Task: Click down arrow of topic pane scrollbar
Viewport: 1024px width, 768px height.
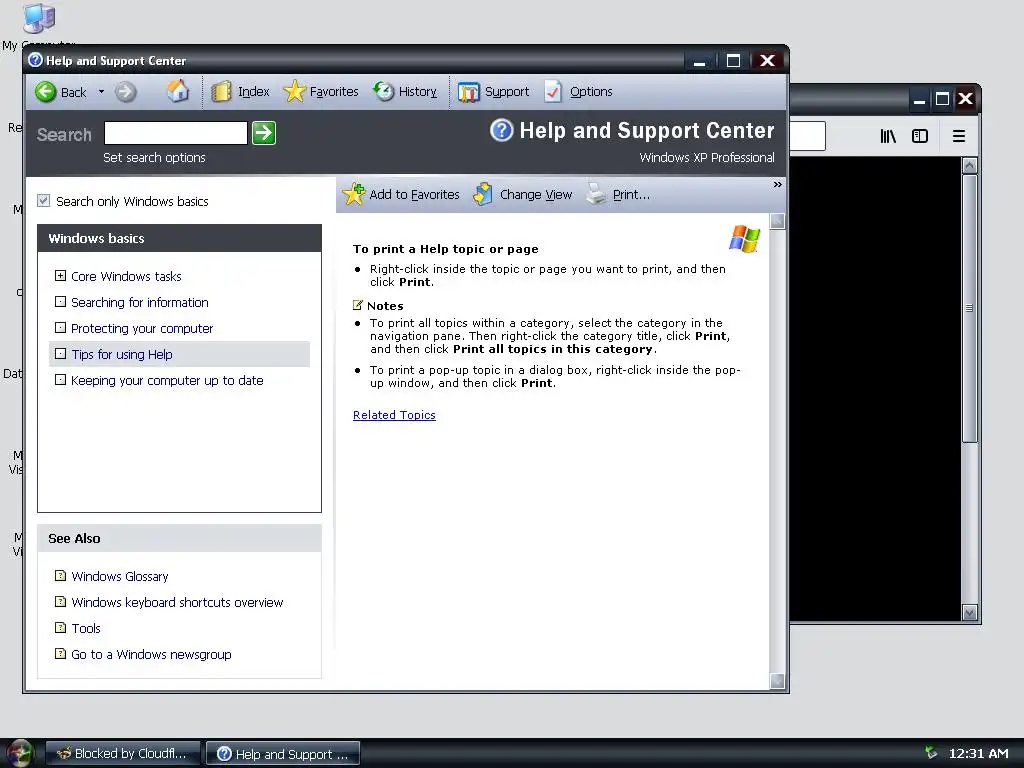Action: click(777, 681)
